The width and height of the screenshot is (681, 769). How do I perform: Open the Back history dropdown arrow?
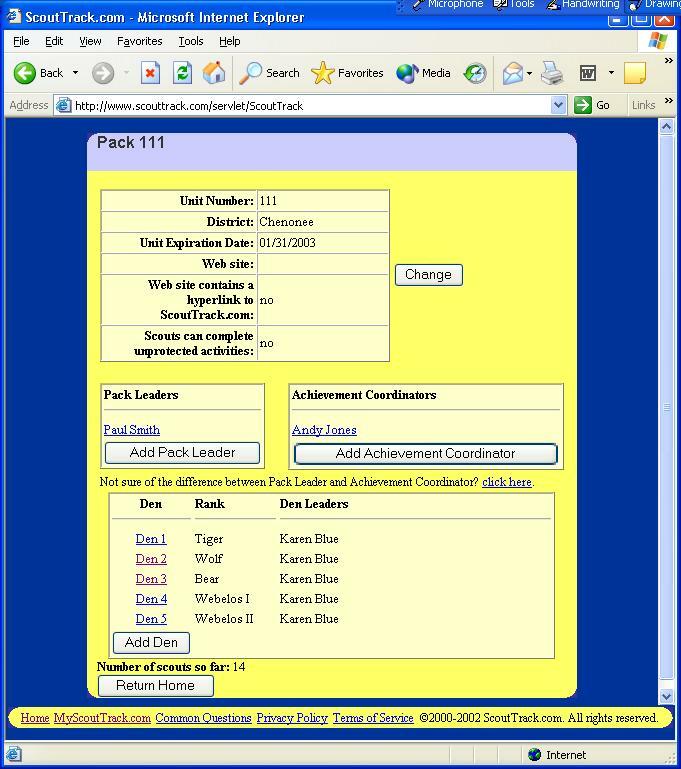tap(75, 73)
